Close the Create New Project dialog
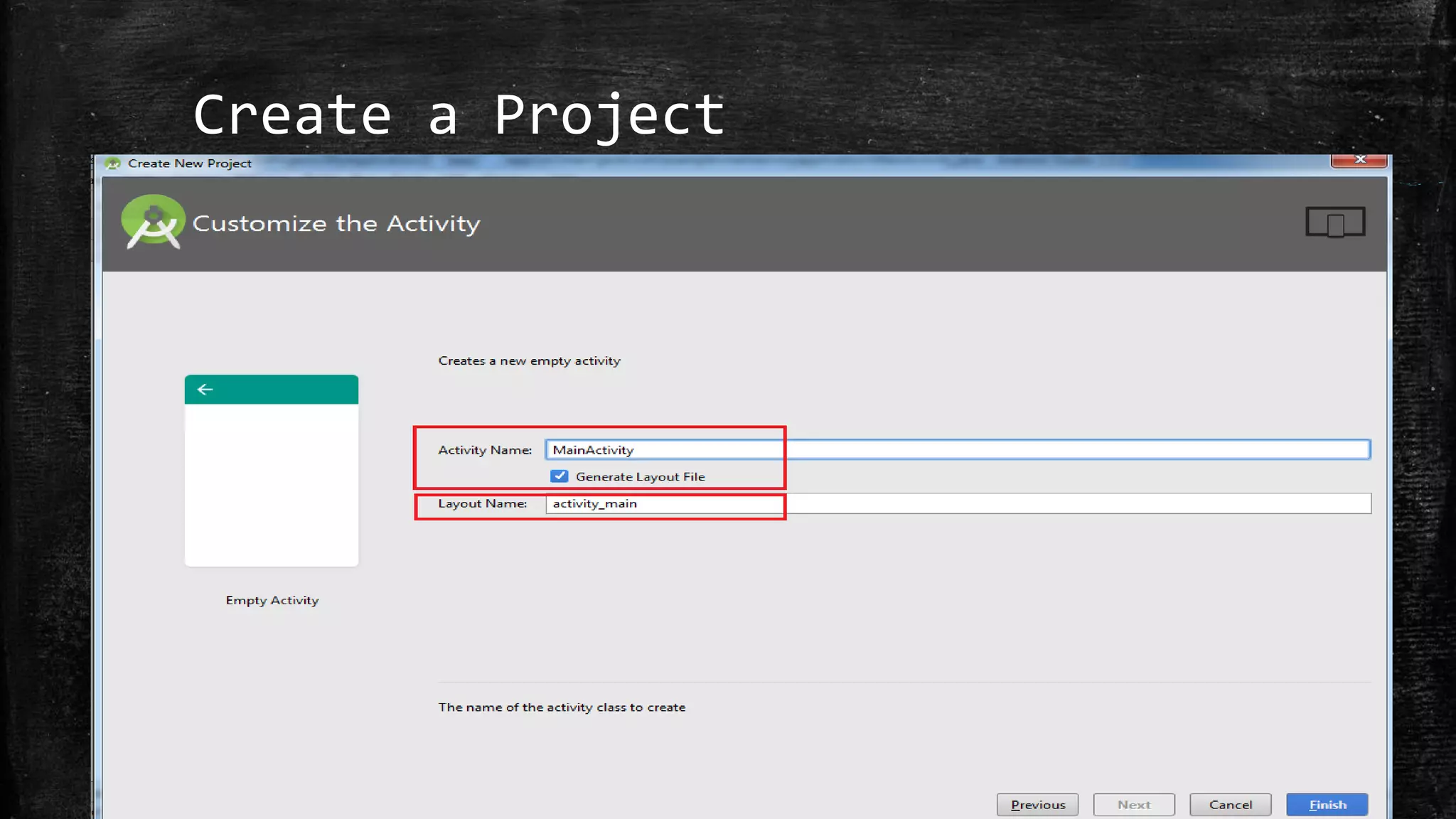 pyautogui.click(x=1359, y=160)
